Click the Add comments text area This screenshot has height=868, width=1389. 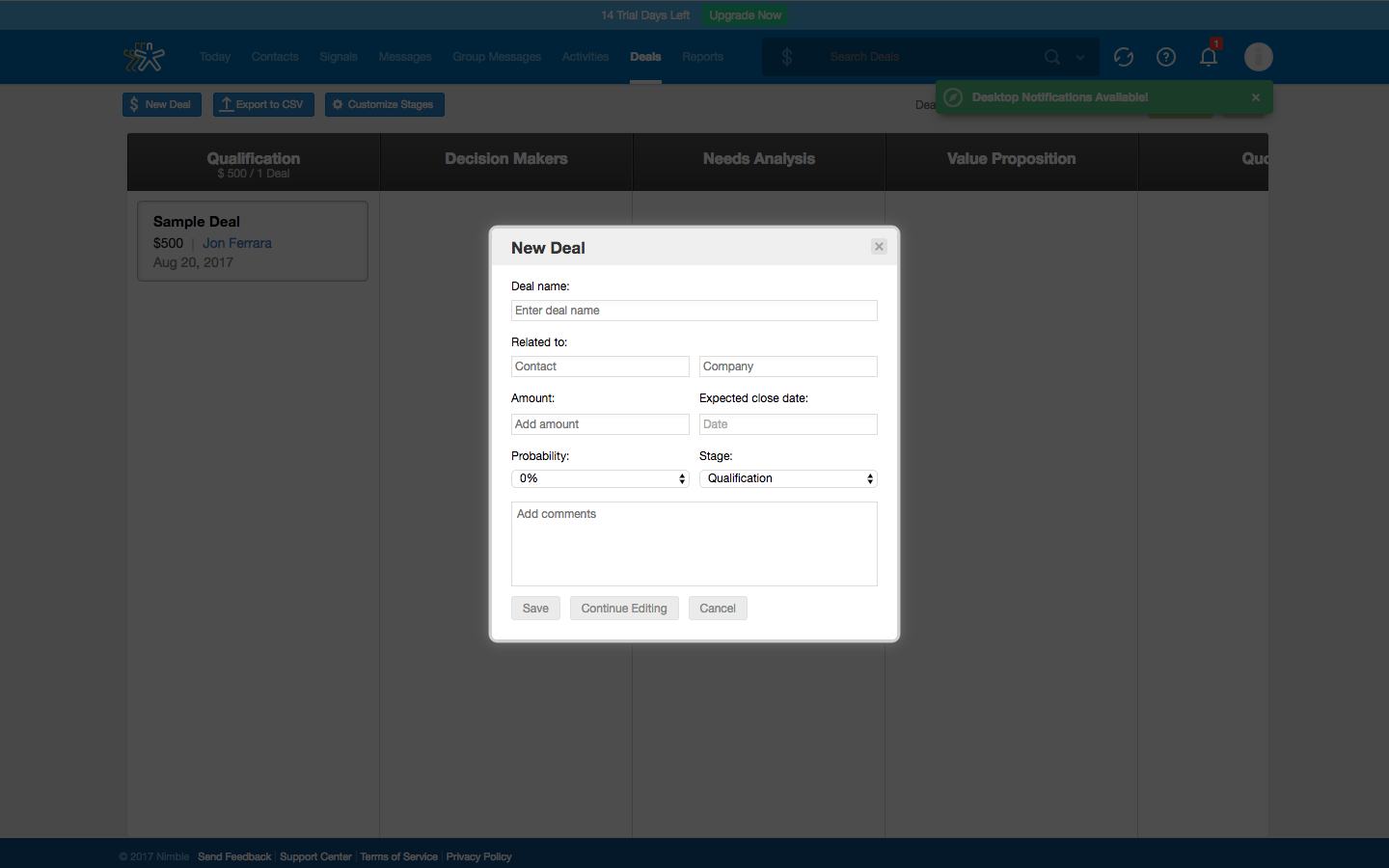pos(694,544)
